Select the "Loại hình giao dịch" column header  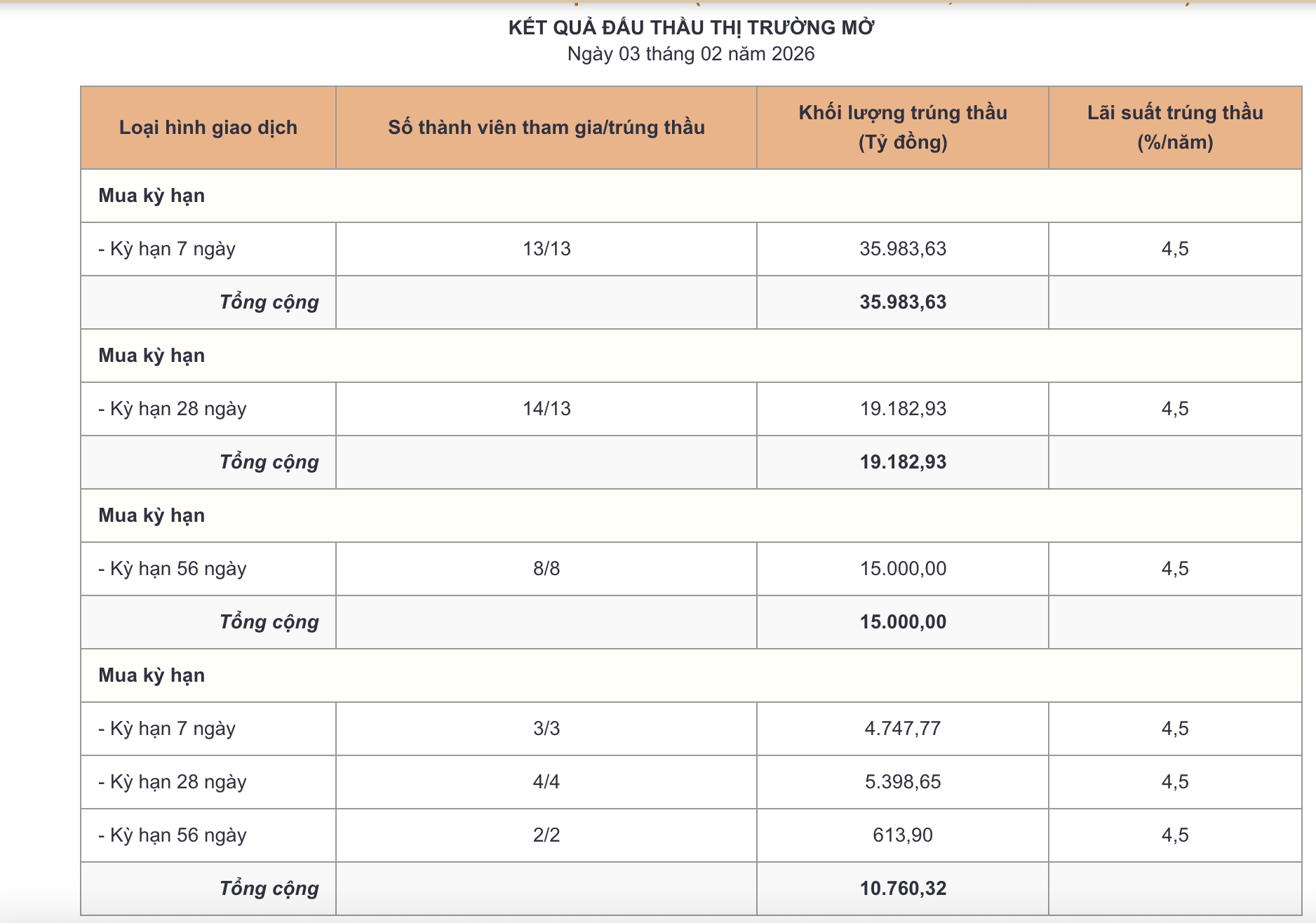click(208, 128)
